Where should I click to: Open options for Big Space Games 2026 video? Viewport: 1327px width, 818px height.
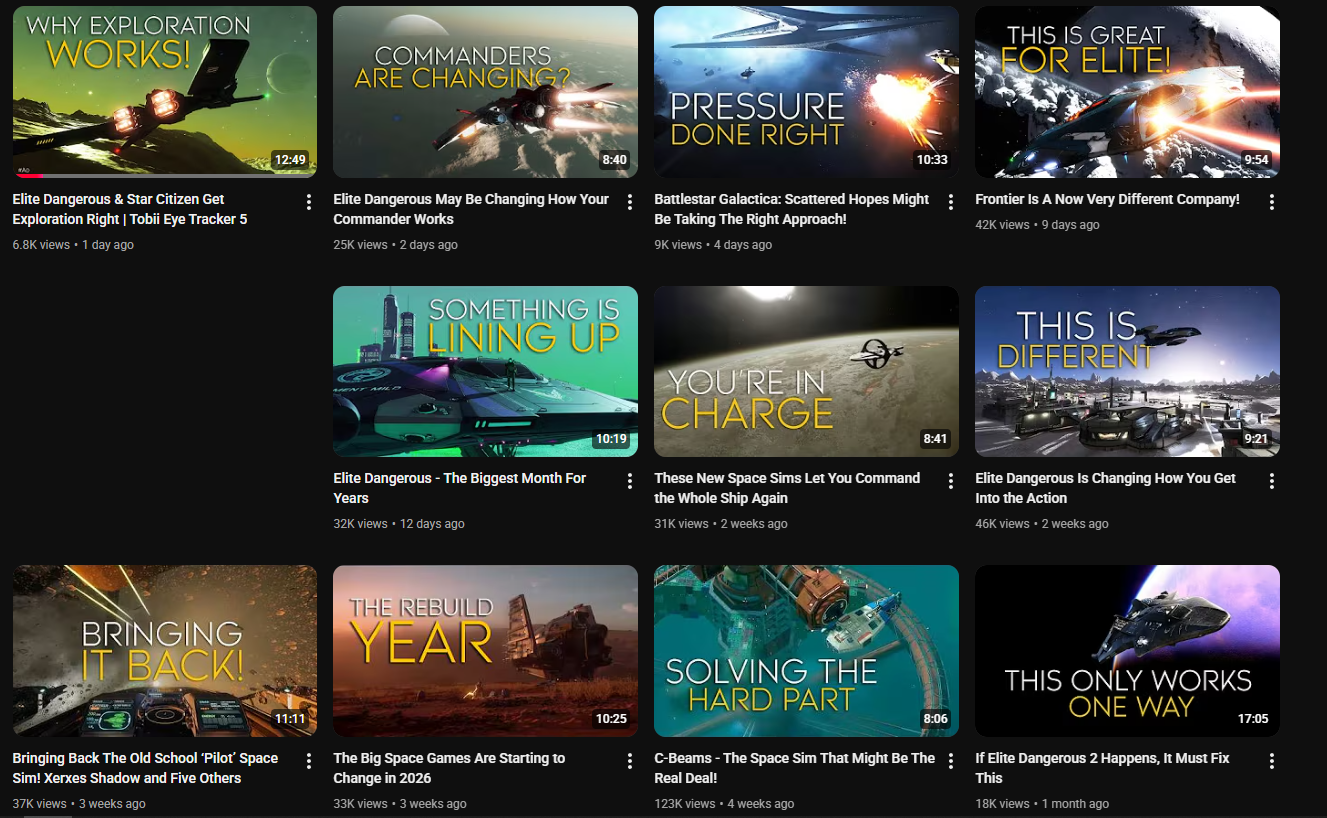pos(630,761)
